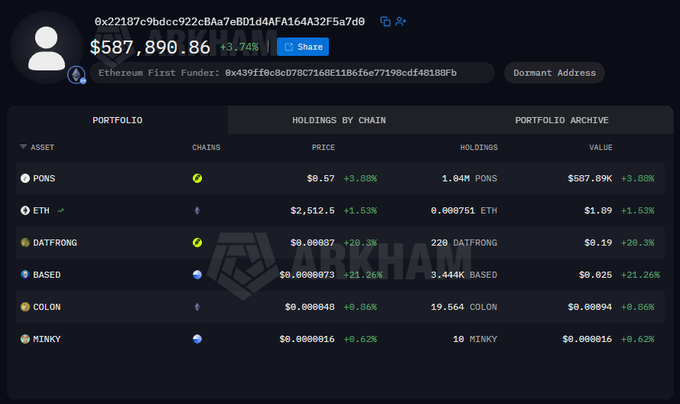The width and height of the screenshot is (680, 404).
Task: Click the PONS value $587.89K
Action: 590,178
